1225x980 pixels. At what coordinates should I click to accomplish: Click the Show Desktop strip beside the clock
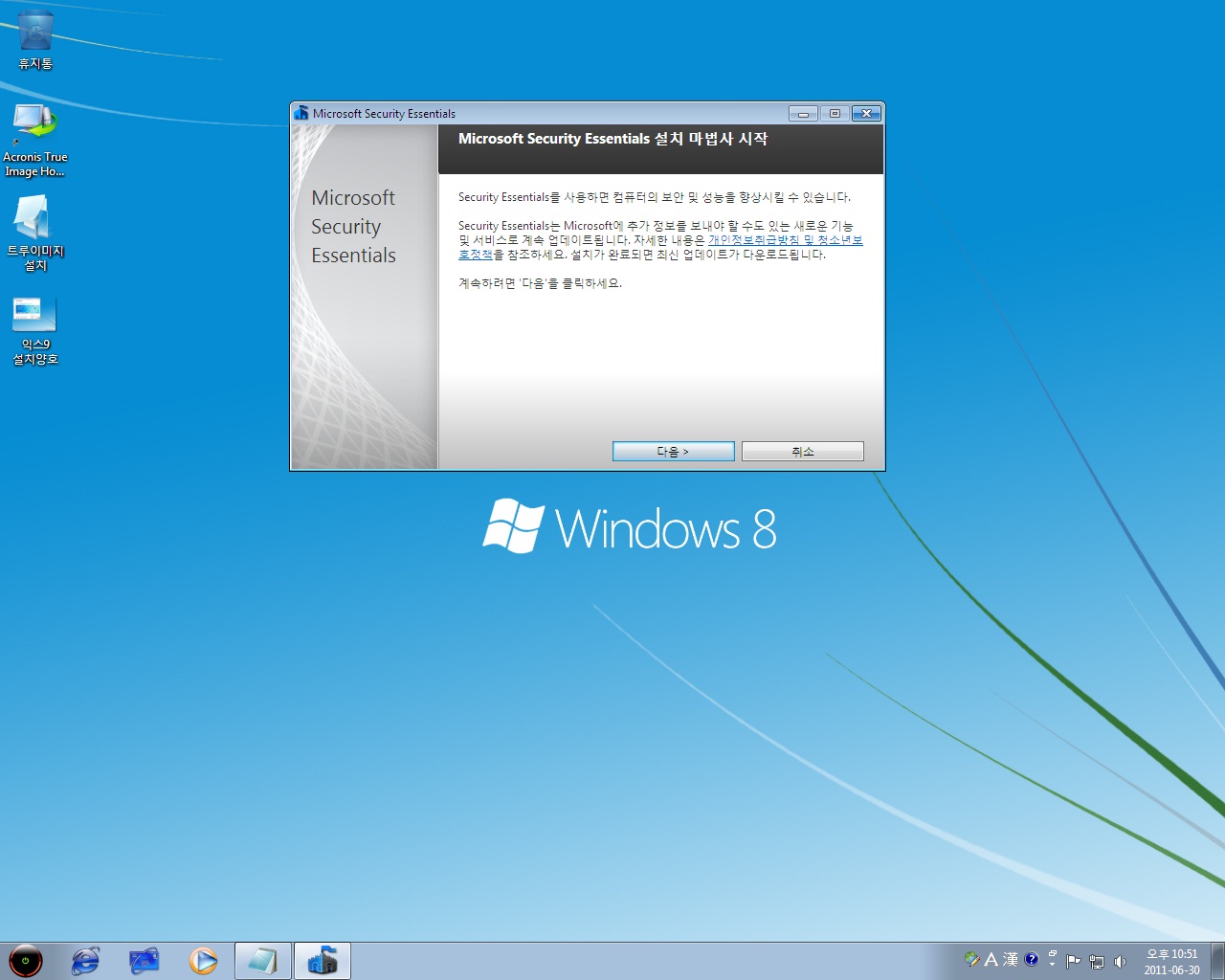tap(1217, 961)
